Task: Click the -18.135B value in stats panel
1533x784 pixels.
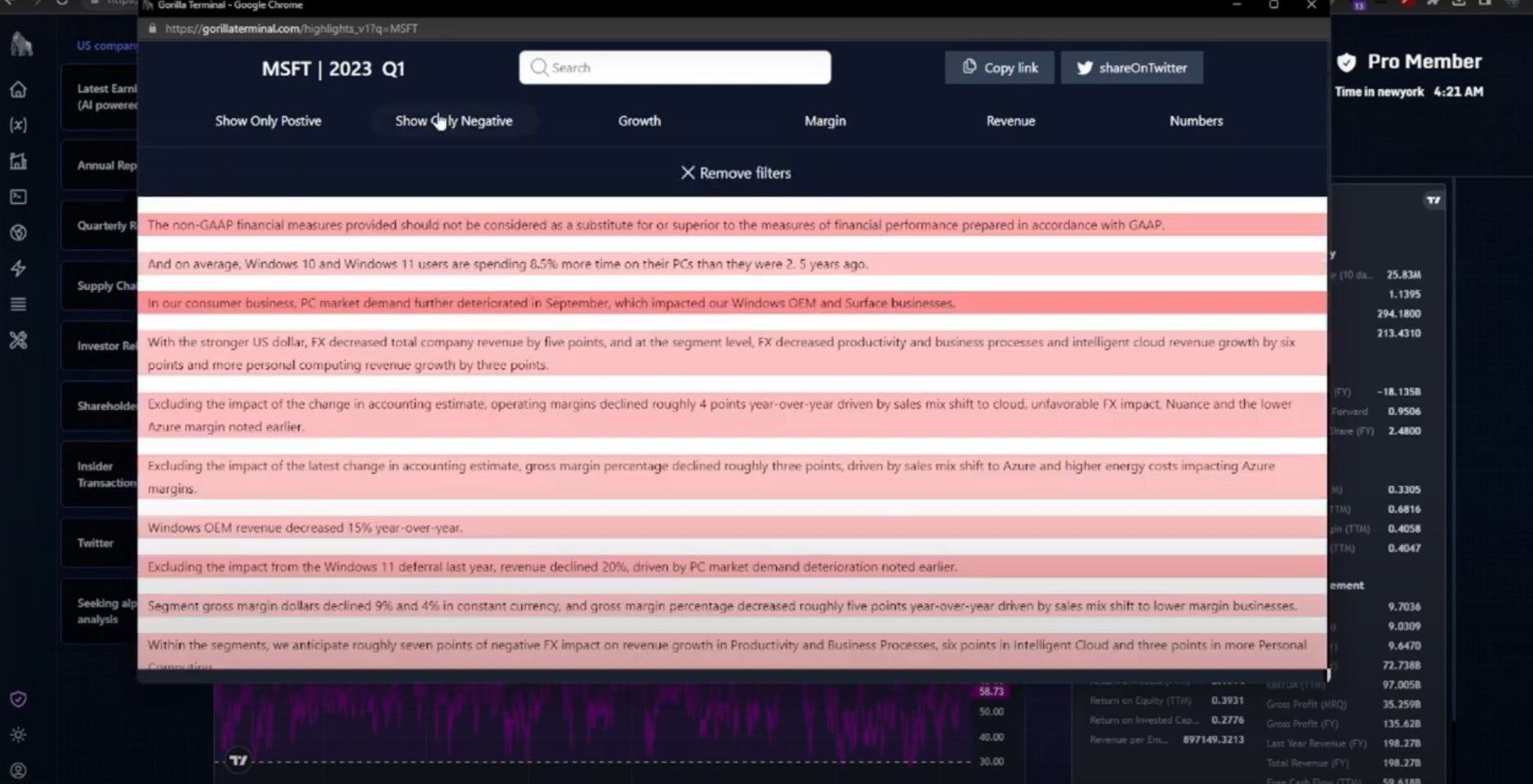Action: [1399, 392]
